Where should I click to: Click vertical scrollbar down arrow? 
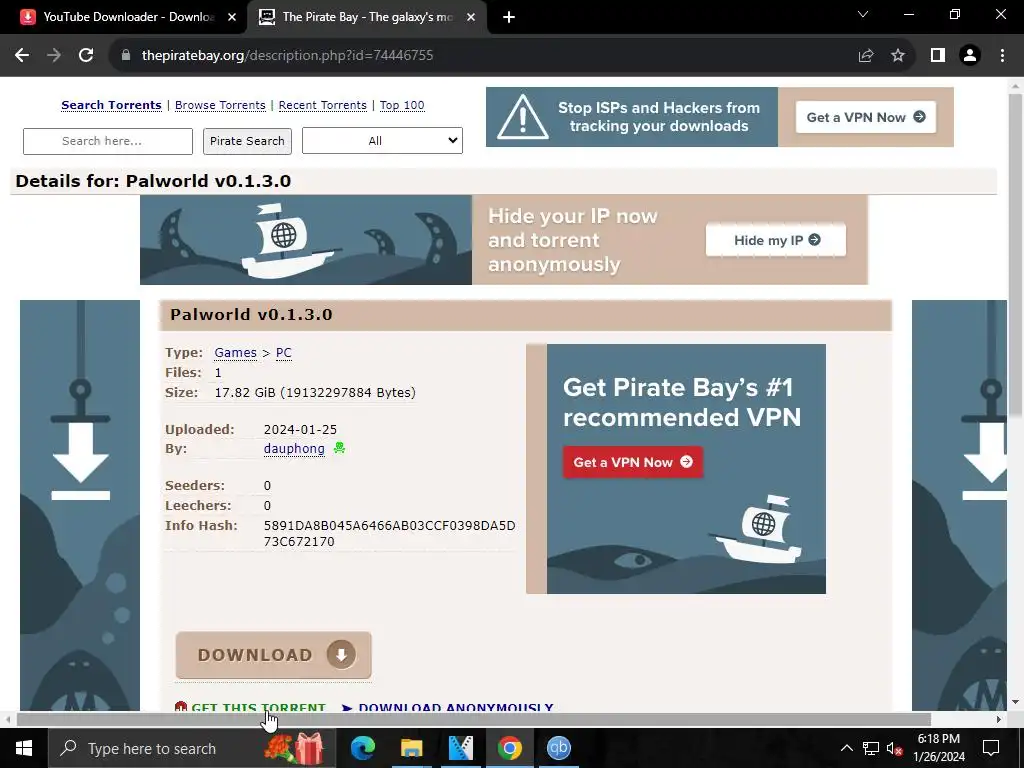pos(1015,703)
